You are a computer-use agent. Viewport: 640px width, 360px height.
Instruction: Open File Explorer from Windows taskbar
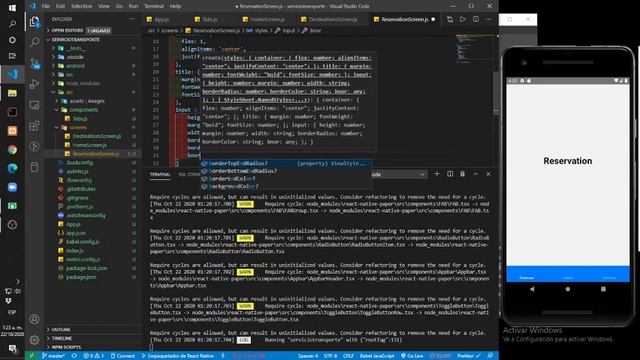(x=12, y=93)
